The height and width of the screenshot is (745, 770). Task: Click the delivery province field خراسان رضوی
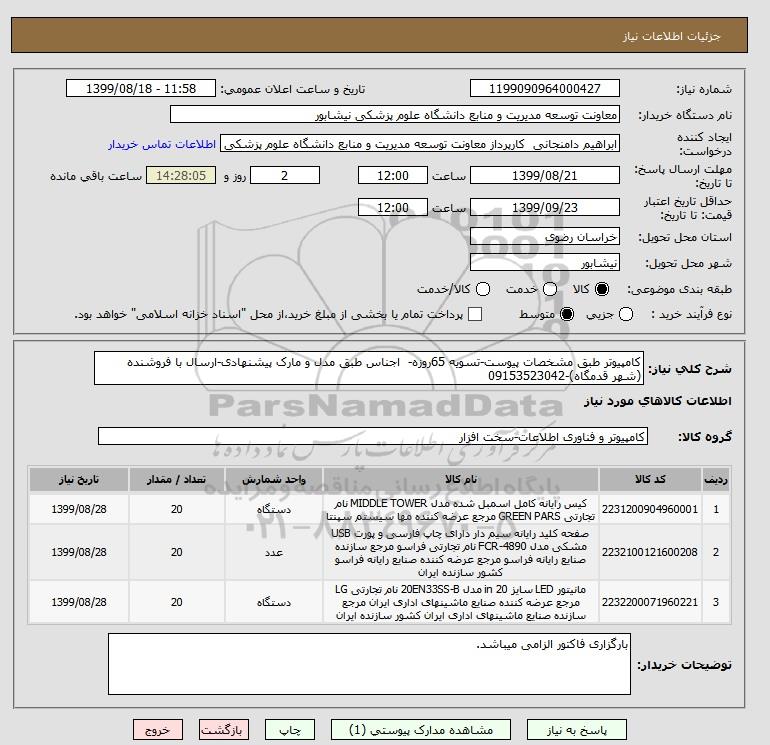(x=545, y=237)
